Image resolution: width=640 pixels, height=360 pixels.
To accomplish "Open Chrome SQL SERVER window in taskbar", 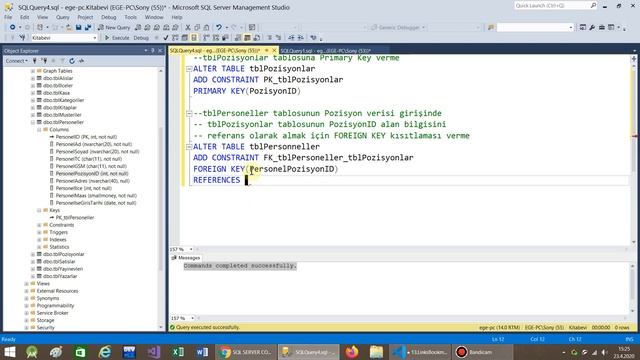I will pos(246,352).
